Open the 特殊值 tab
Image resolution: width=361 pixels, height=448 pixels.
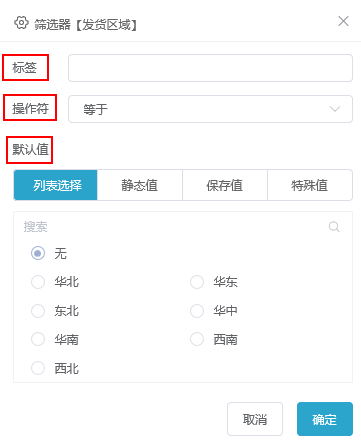[310, 185]
